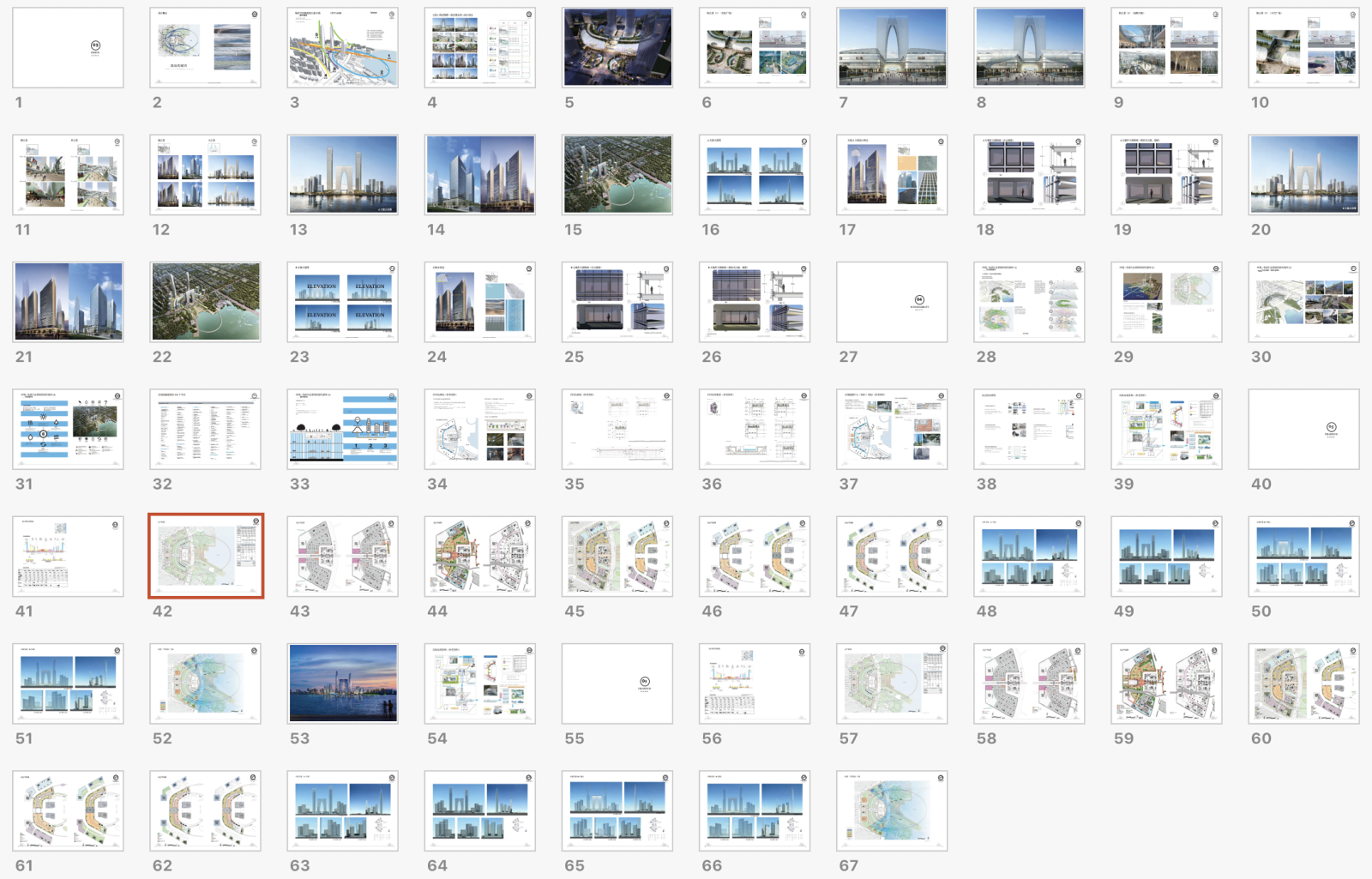This screenshot has width=1372, height=879.
Task: Select page 23 elevation slides
Action: coord(343,302)
